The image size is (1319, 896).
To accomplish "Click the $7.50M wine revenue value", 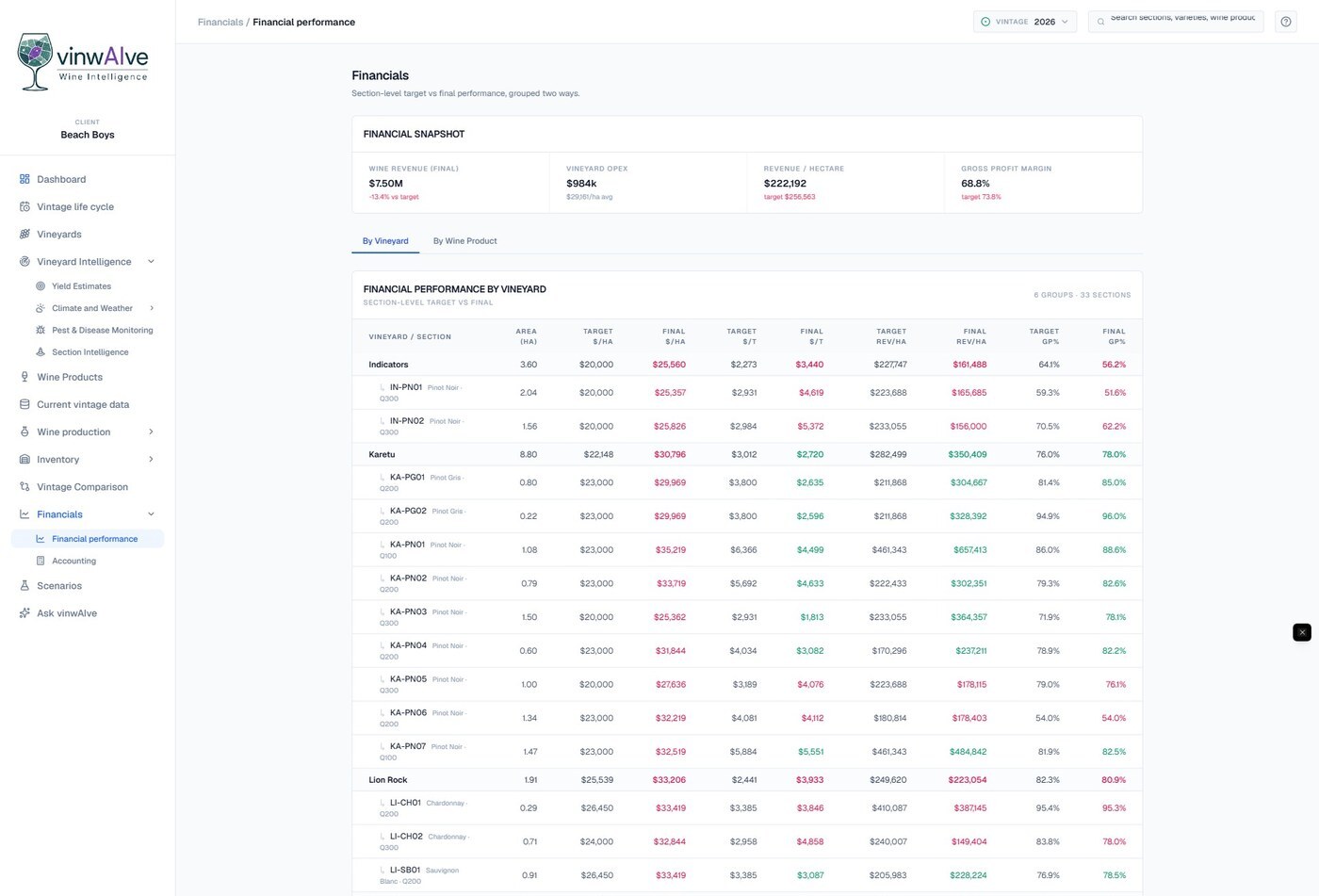I will click(x=386, y=184).
